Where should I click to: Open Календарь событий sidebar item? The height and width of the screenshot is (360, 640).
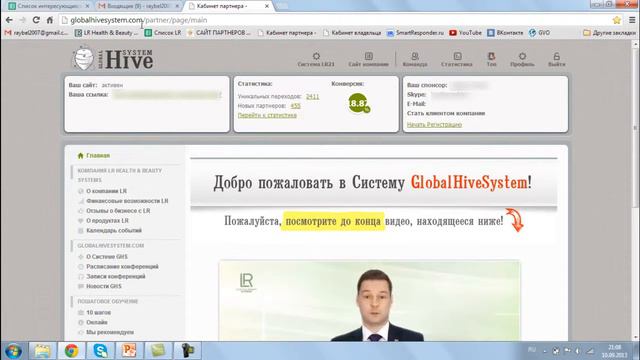point(109,230)
